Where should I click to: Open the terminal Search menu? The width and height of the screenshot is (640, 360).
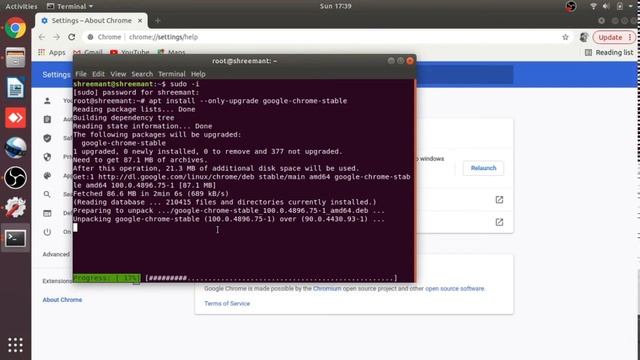click(142, 74)
